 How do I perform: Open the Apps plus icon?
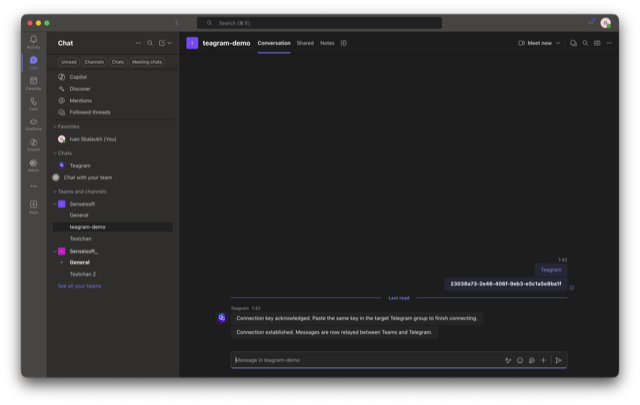tap(33, 207)
